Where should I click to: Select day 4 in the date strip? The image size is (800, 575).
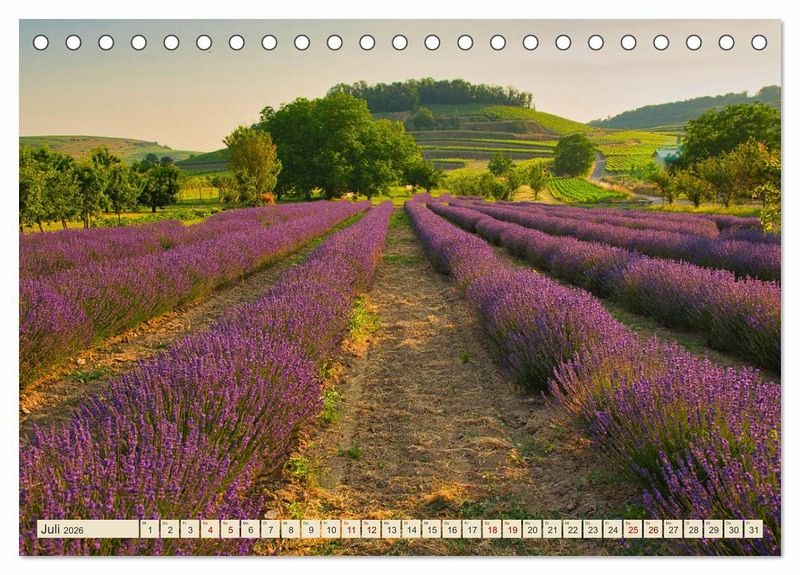[x=209, y=530]
